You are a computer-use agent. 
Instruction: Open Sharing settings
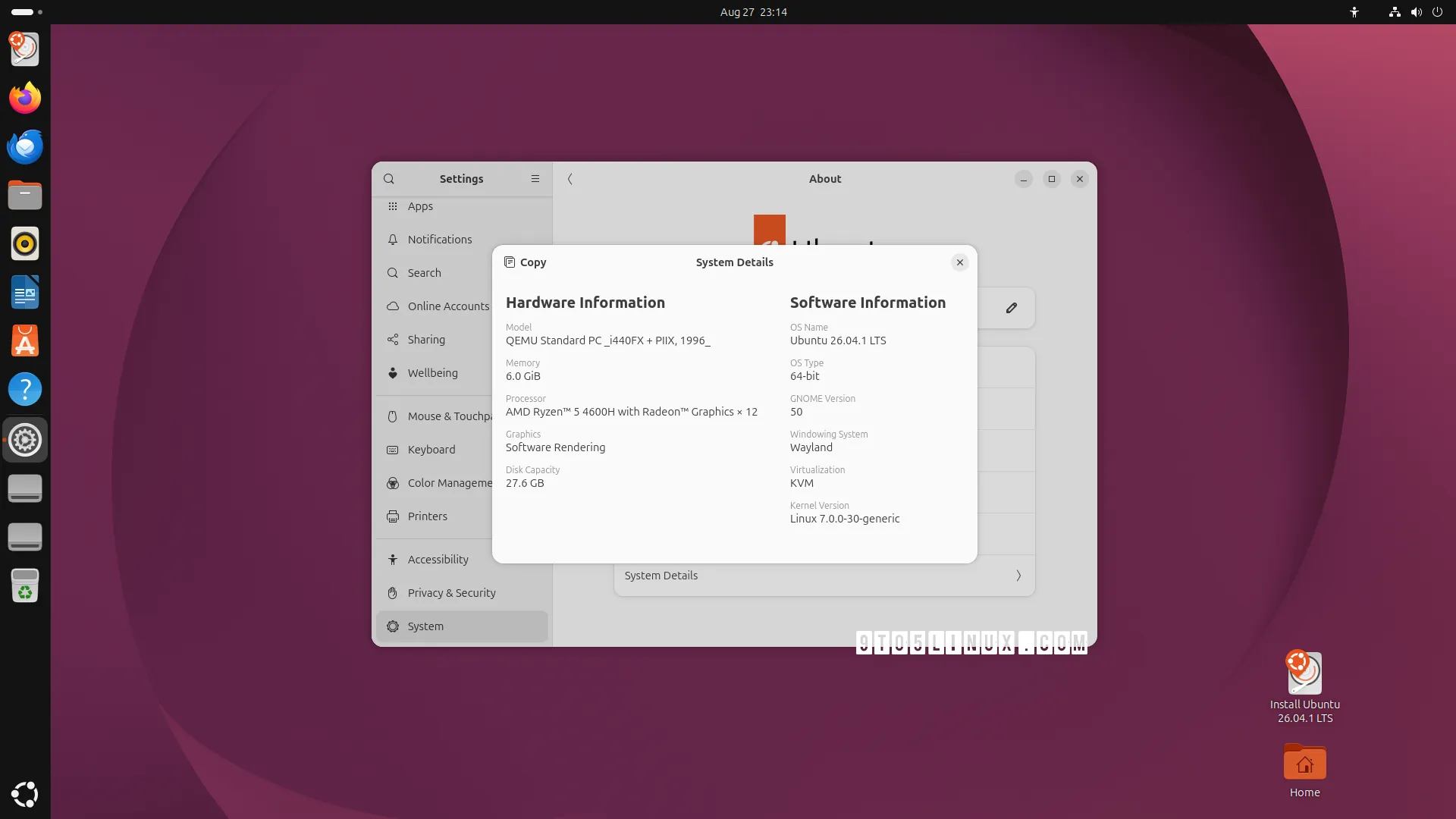[x=435, y=340]
